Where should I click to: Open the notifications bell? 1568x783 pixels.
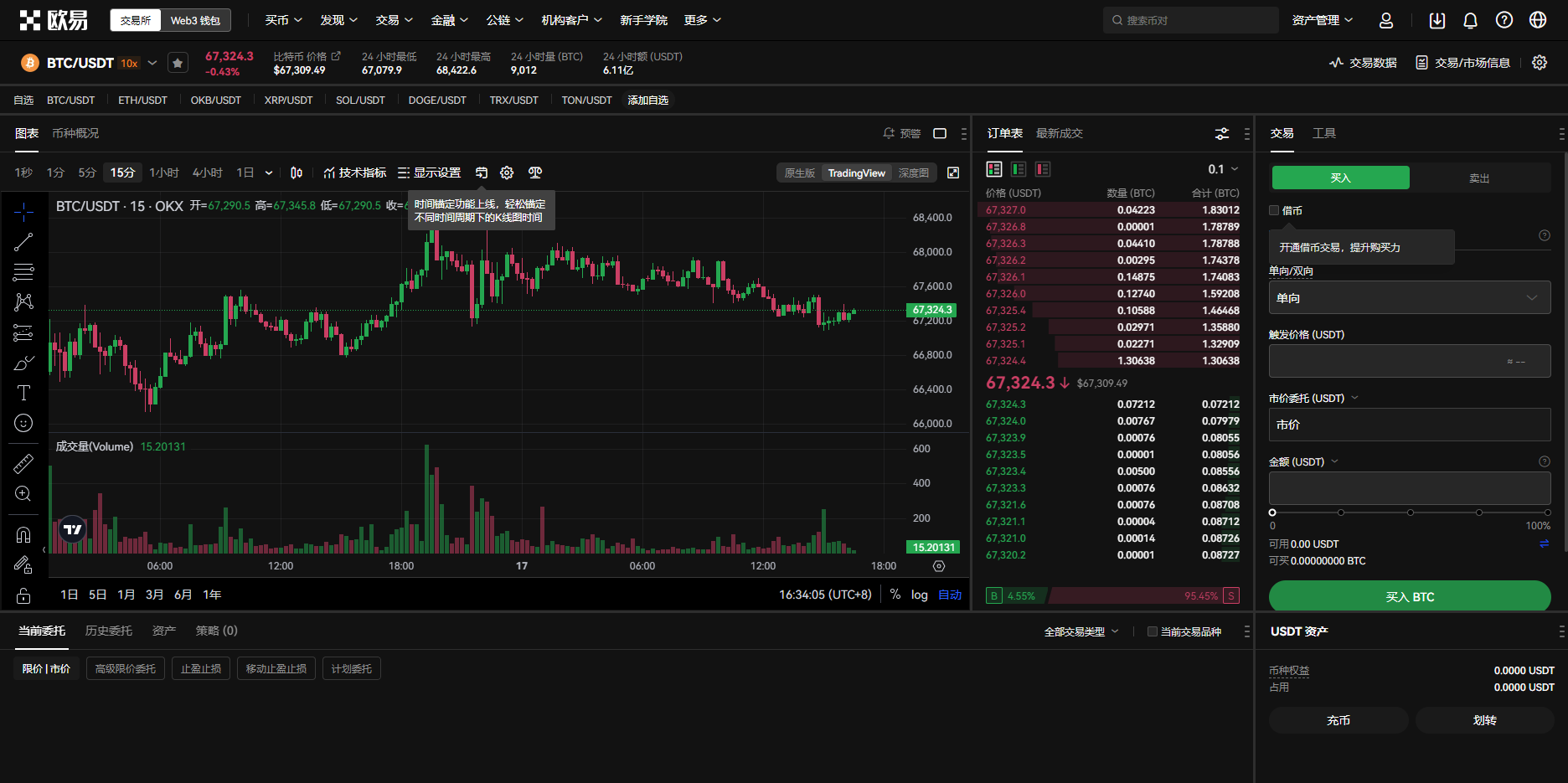pyautogui.click(x=1470, y=20)
